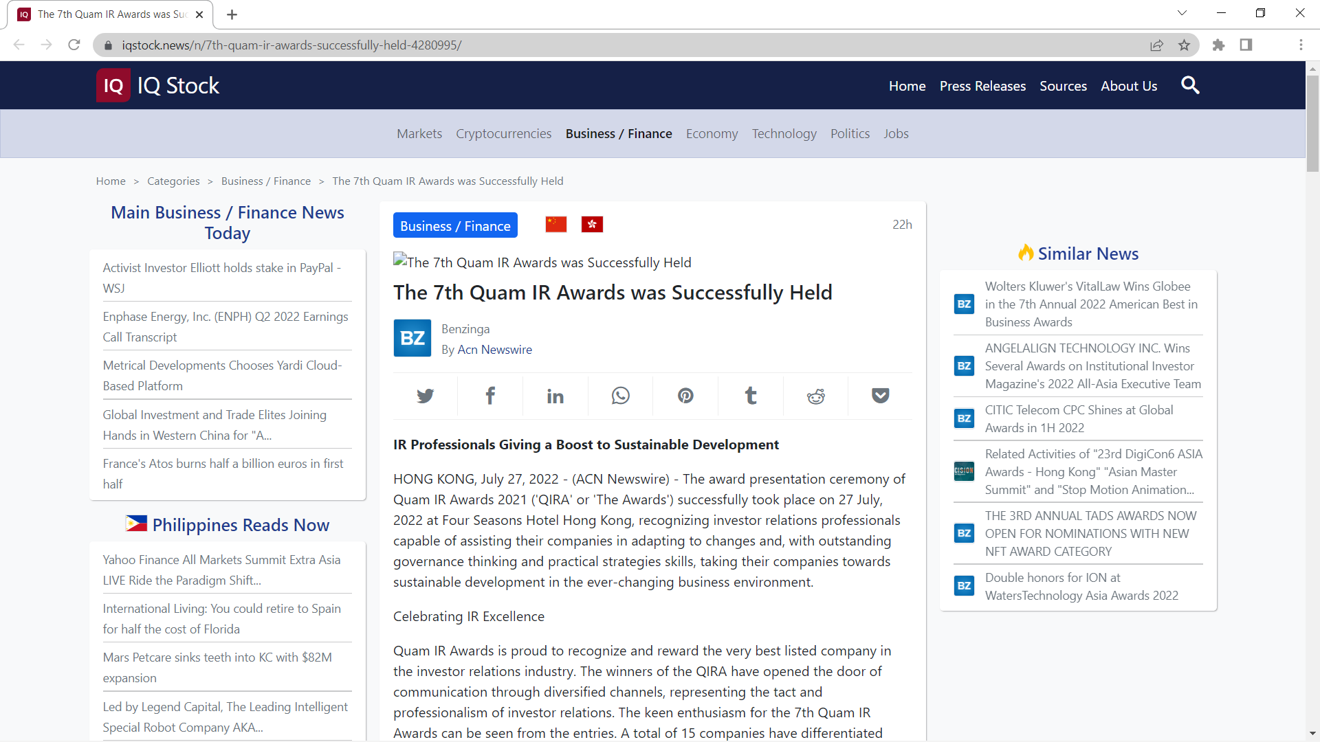
Task: View site info lock icon
Action: [x=108, y=45]
